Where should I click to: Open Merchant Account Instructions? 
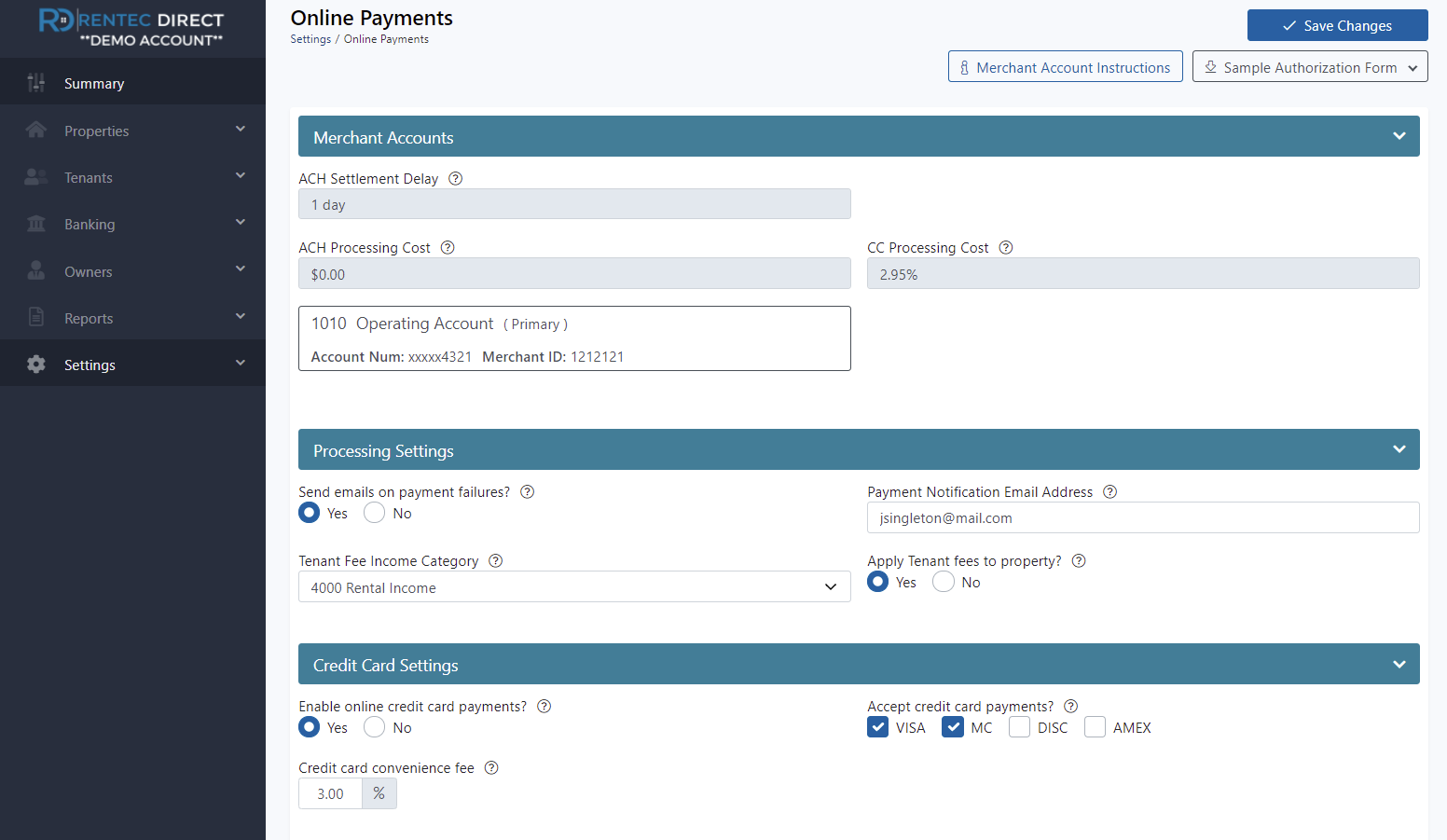1065,66
